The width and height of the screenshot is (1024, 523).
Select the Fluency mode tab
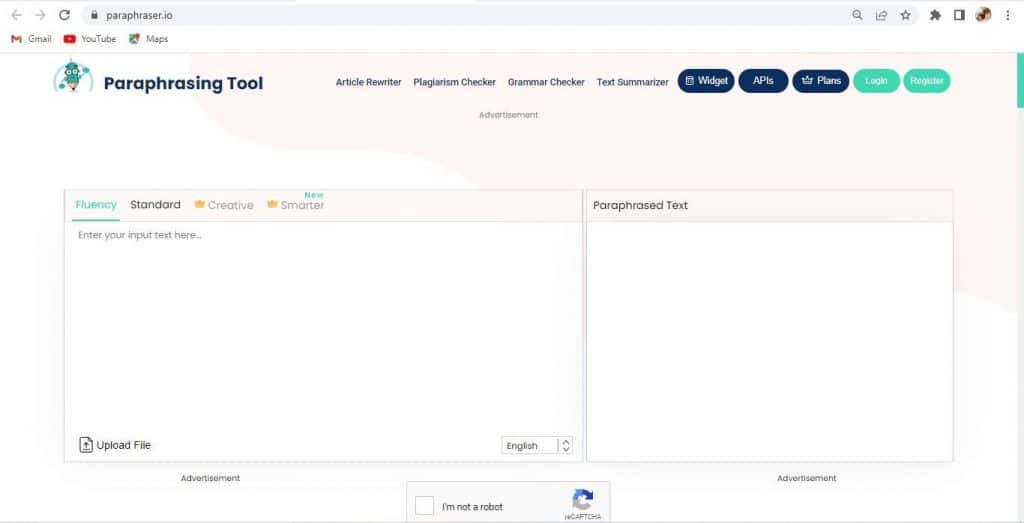pyautogui.click(x=96, y=204)
